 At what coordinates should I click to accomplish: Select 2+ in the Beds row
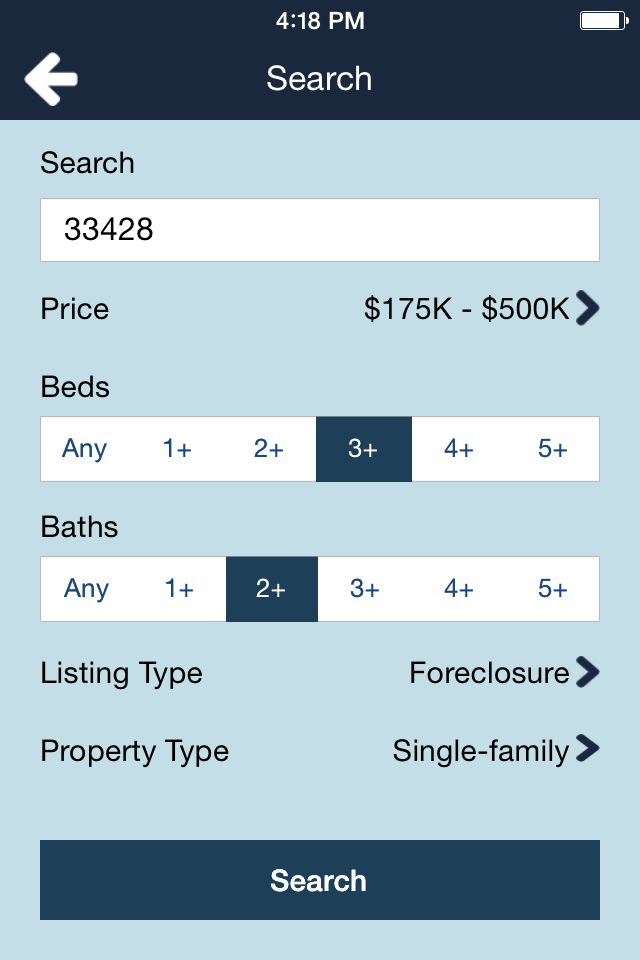pos(269,449)
